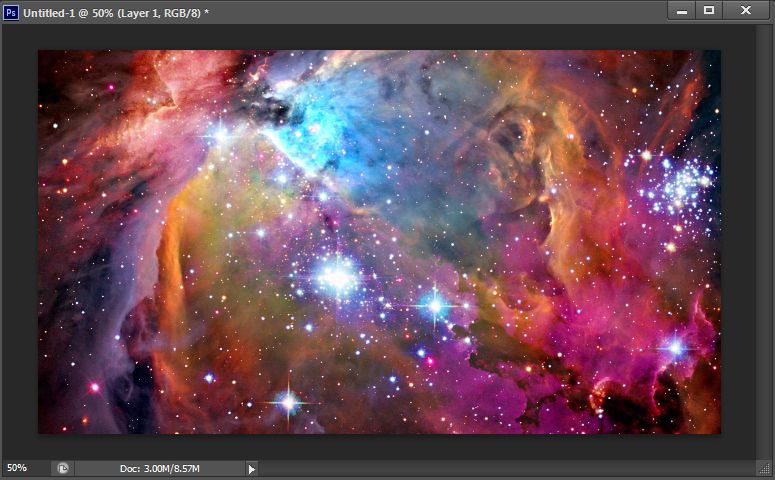The image size is (775, 480).
Task: Click the Photoshop Ps icon in title bar
Action: pyautogui.click(x=10, y=12)
